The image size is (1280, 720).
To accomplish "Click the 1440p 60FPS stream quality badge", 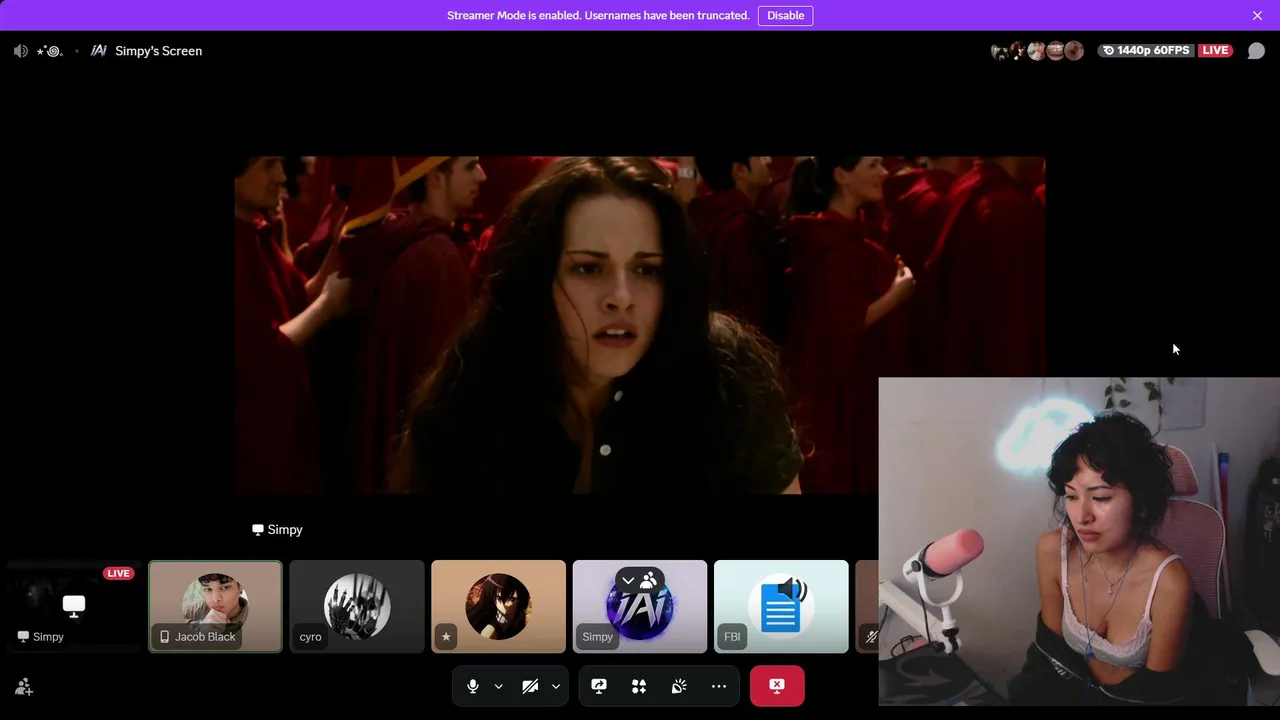I will [x=1145, y=51].
